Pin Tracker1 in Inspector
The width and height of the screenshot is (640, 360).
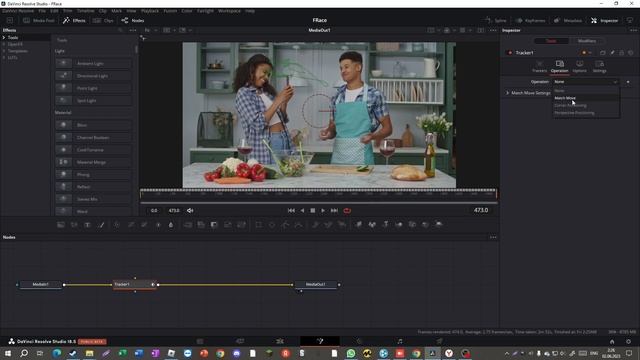coord(612,53)
